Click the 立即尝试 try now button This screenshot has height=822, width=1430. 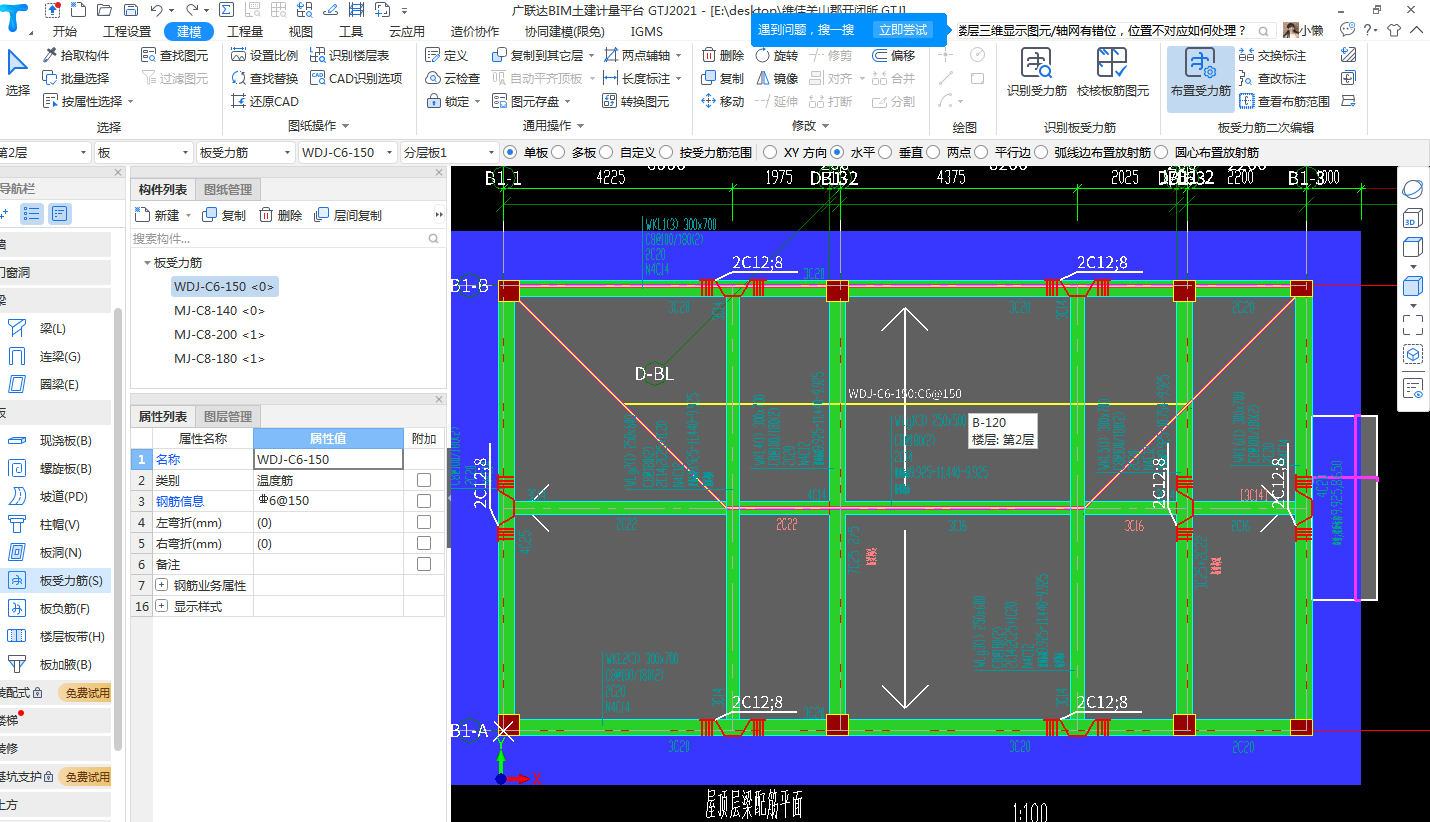(901, 30)
